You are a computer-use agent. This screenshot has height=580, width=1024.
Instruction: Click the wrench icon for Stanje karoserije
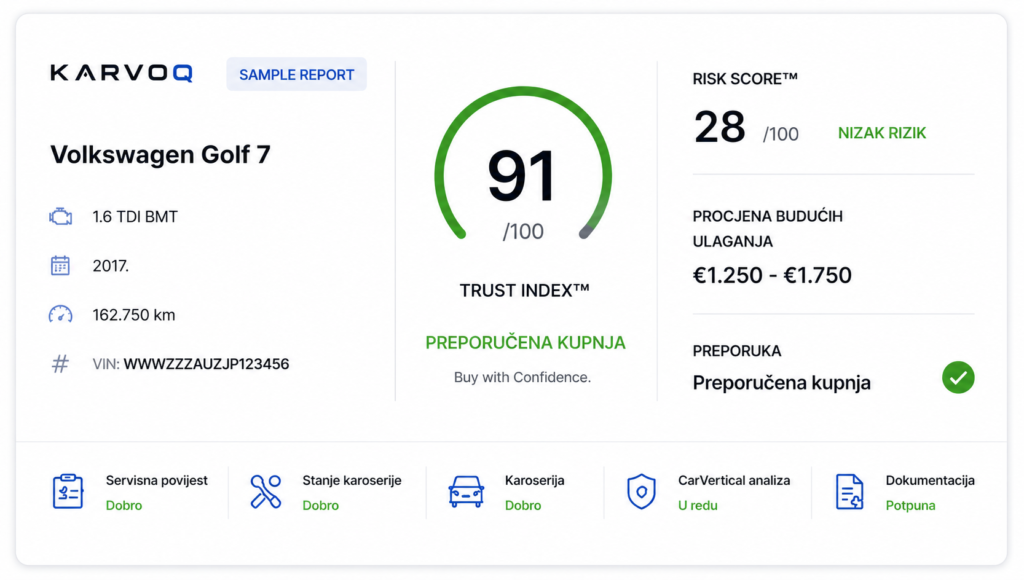pyautogui.click(x=265, y=491)
